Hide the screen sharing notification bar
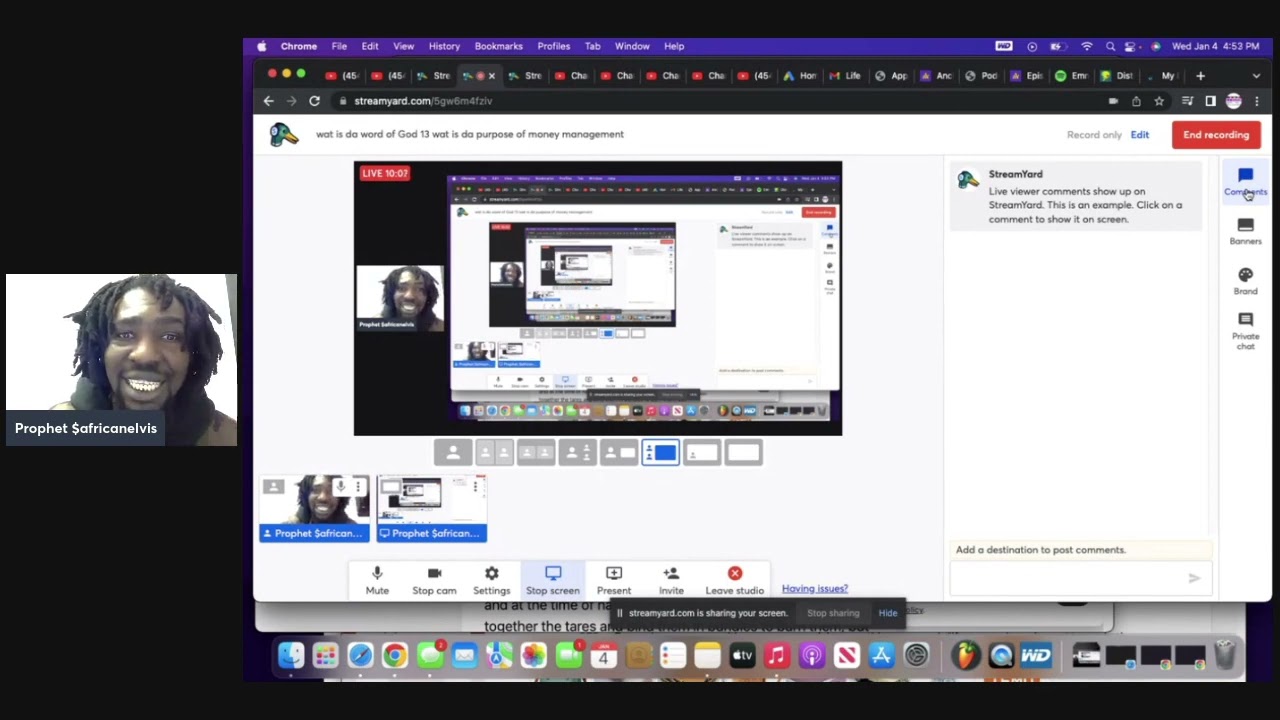Image resolution: width=1280 pixels, height=720 pixels. point(888,613)
